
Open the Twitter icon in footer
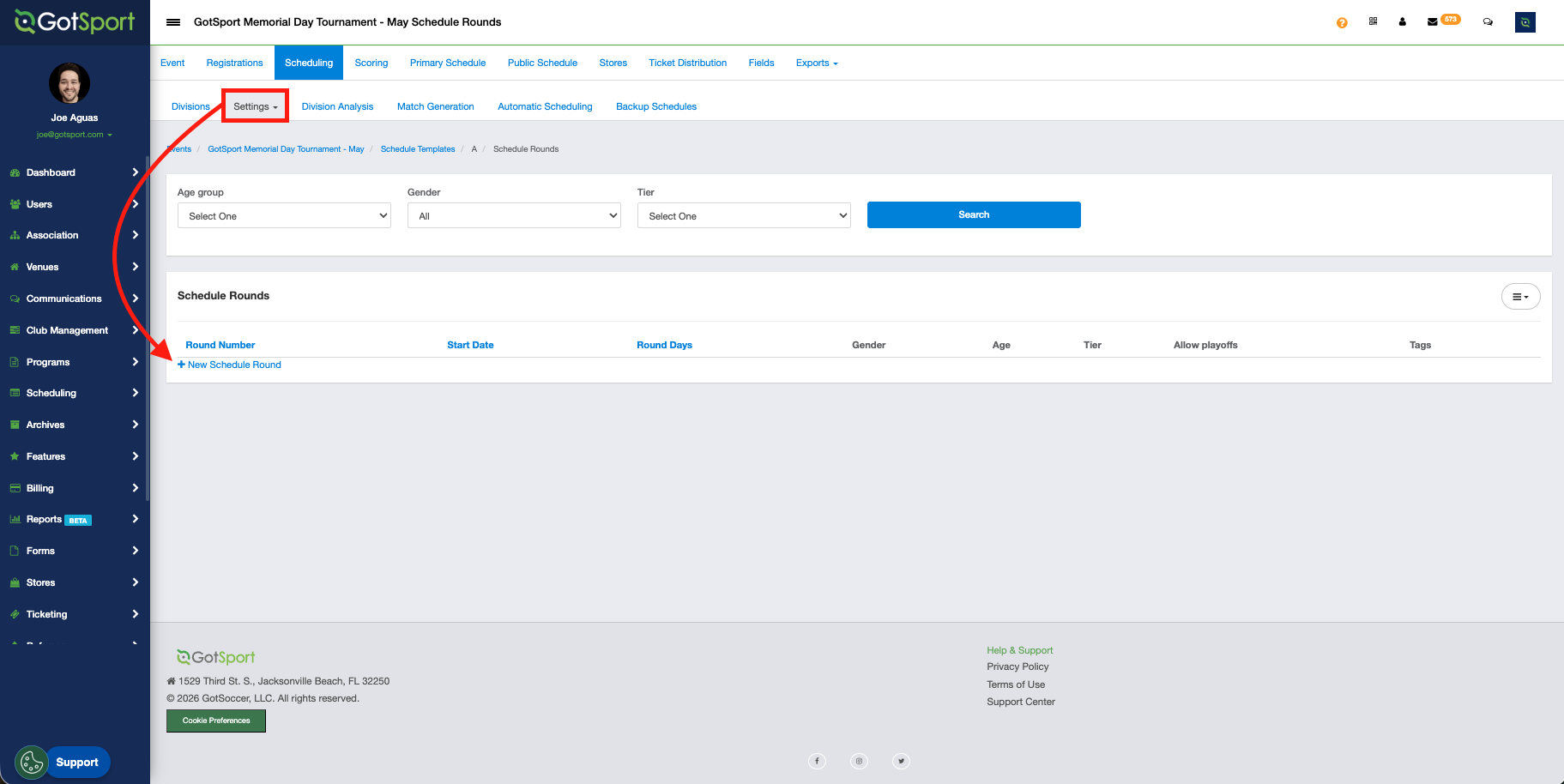coord(901,761)
